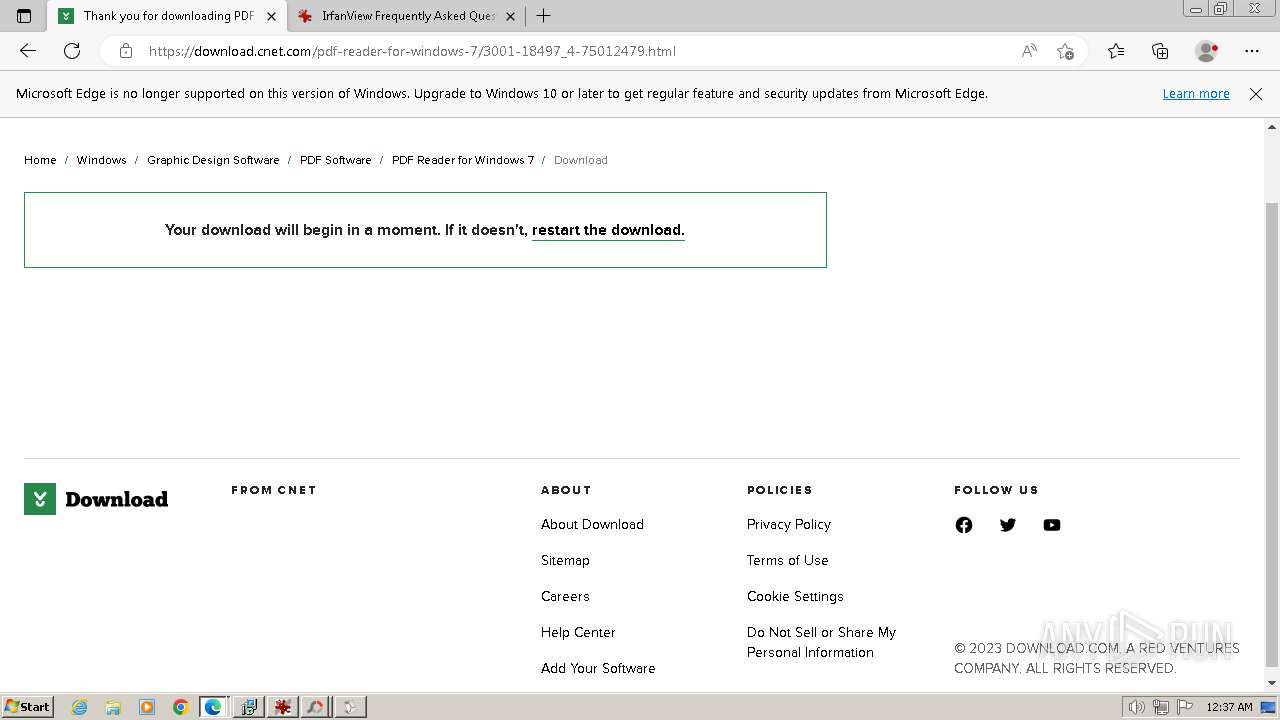The width and height of the screenshot is (1280, 720).
Task: Open Action Center flag icon
Action: (1185, 707)
